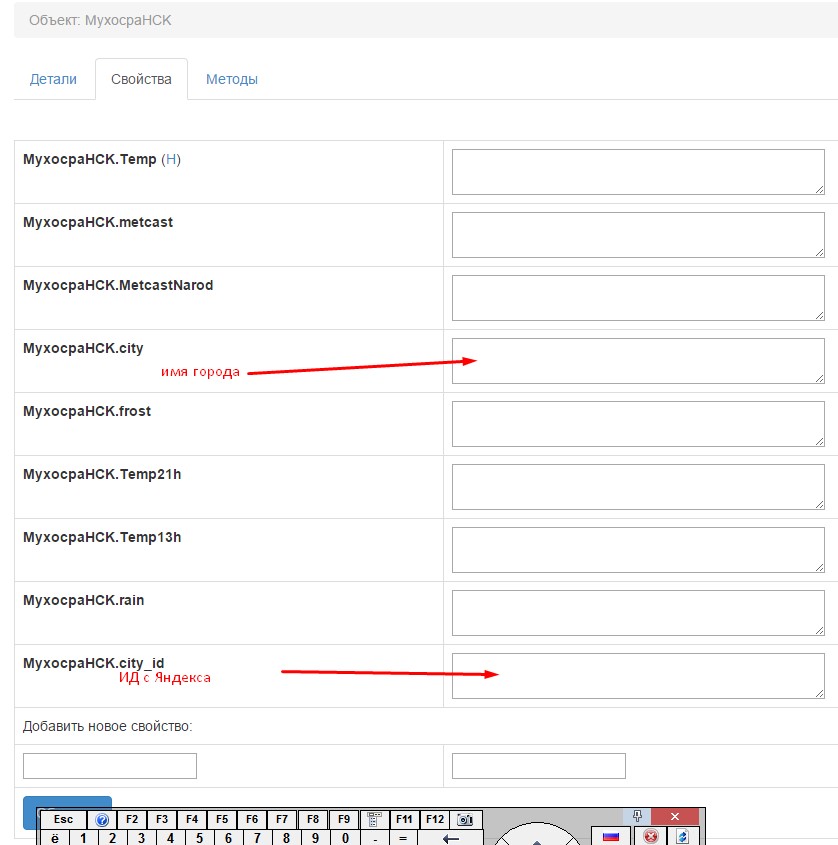Image resolution: width=838 pixels, height=845 pixels.
Task: Click the 8 key on on-screen keyboard
Action: (286, 839)
